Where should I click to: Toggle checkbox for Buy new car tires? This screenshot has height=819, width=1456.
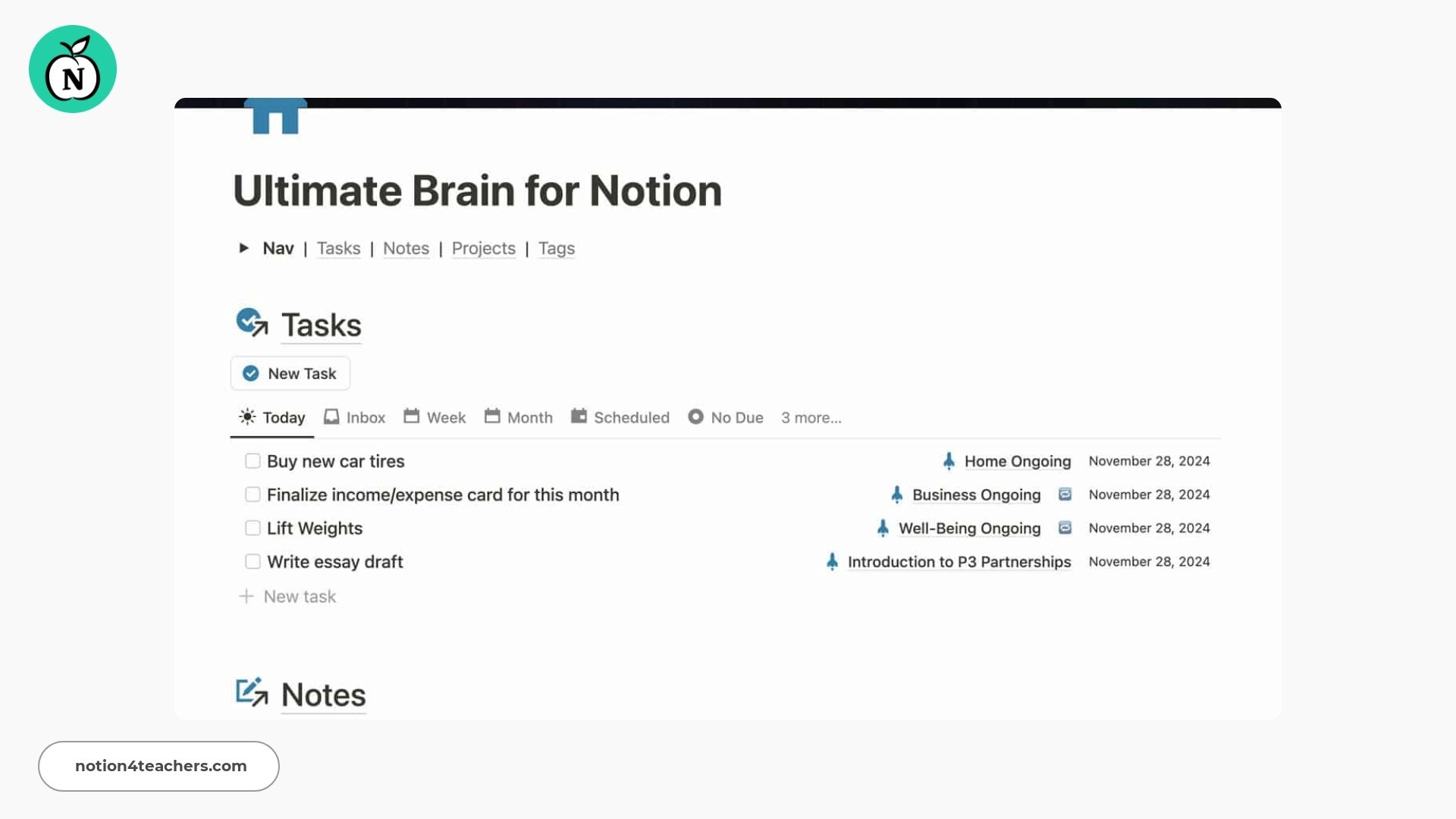click(252, 460)
